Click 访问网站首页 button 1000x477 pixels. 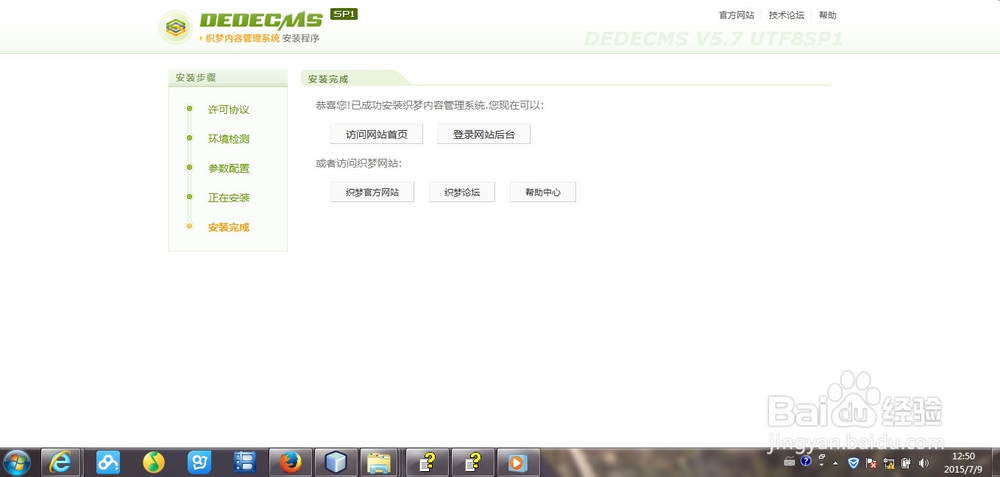(376, 134)
